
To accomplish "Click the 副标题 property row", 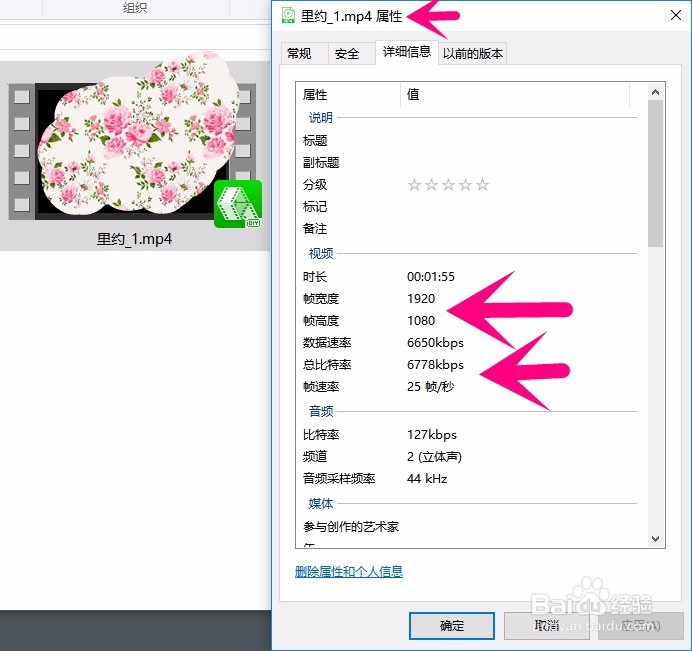I will click(x=469, y=163).
